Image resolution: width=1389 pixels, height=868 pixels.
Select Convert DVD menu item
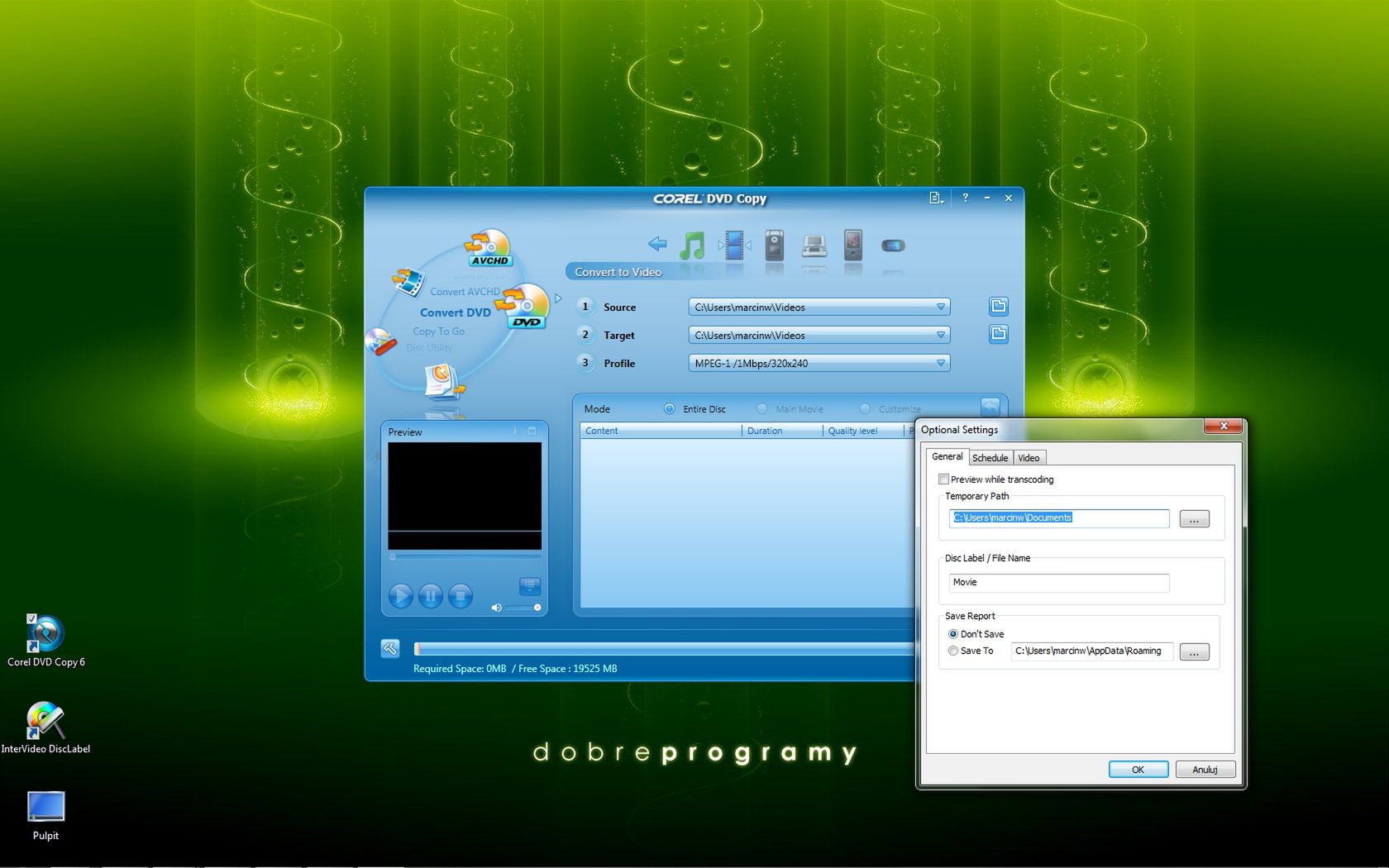pos(455,312)
